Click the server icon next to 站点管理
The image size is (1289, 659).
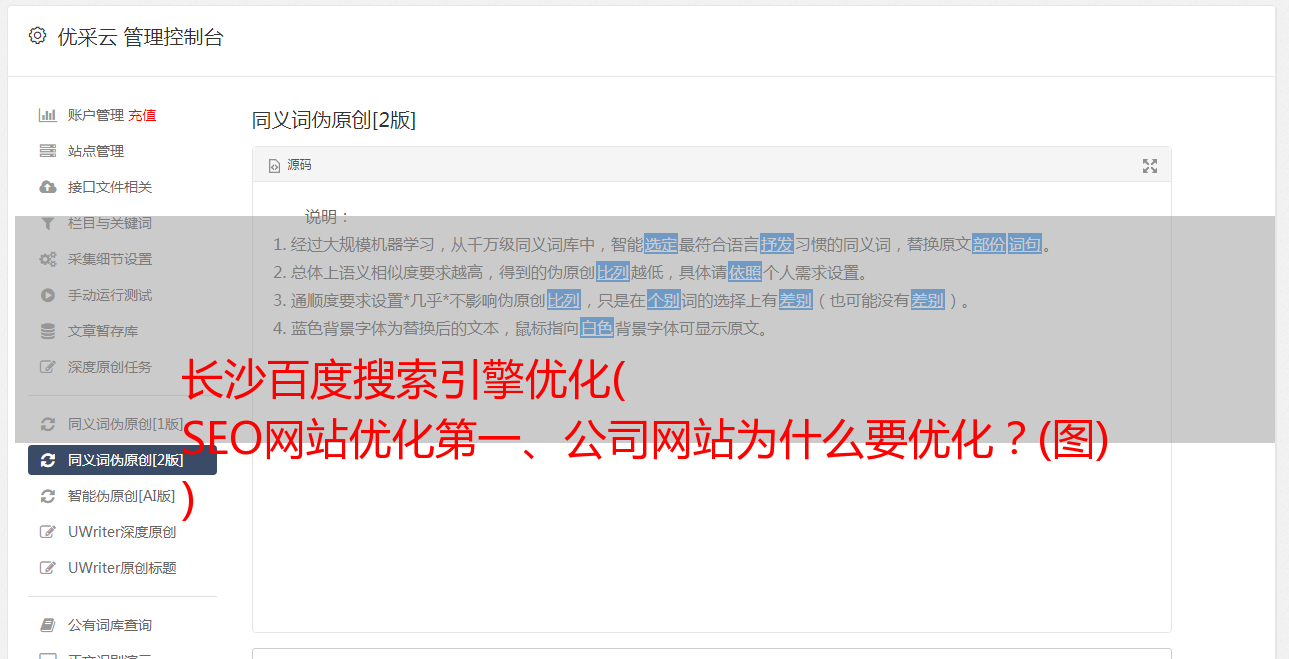pos(47,151)
